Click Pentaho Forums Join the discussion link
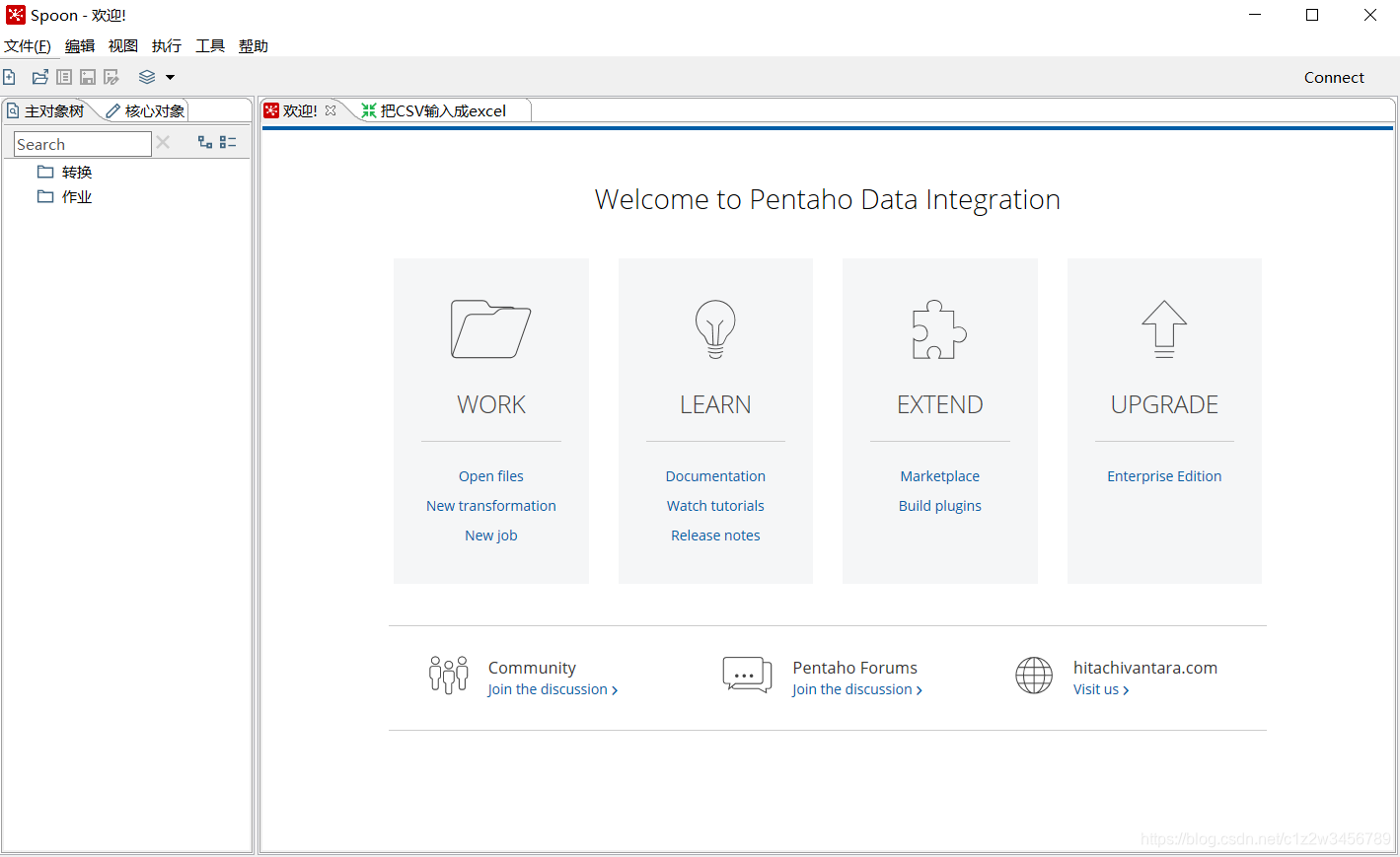Screen dimensions: 1400x857 (857, 689)
